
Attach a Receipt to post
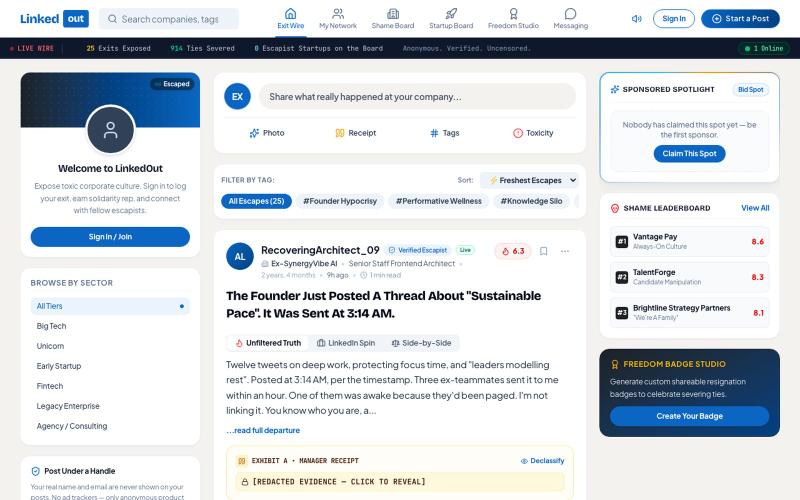356,133
